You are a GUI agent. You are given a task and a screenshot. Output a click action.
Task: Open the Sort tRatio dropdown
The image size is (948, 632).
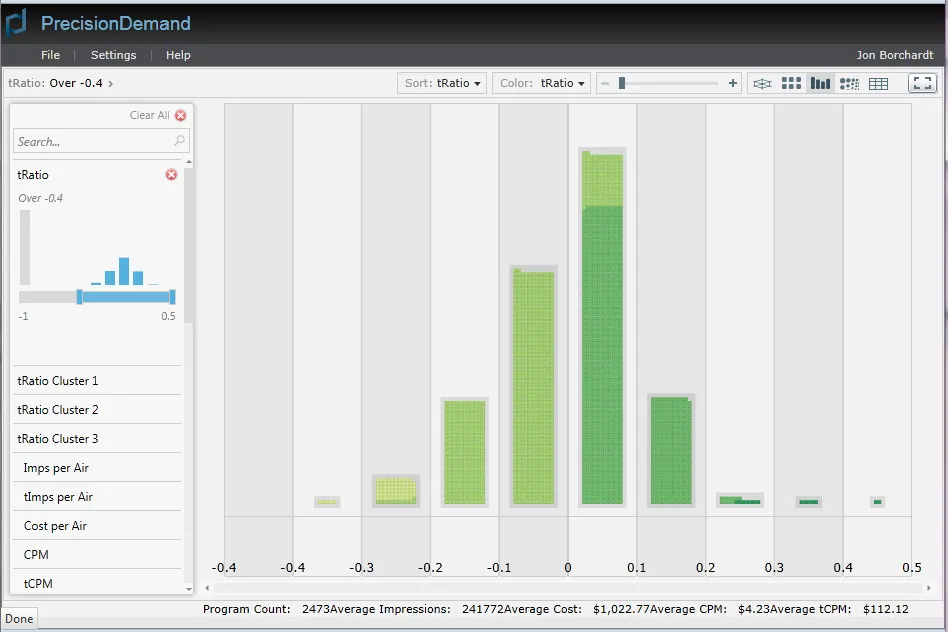[x=442, y=83]
